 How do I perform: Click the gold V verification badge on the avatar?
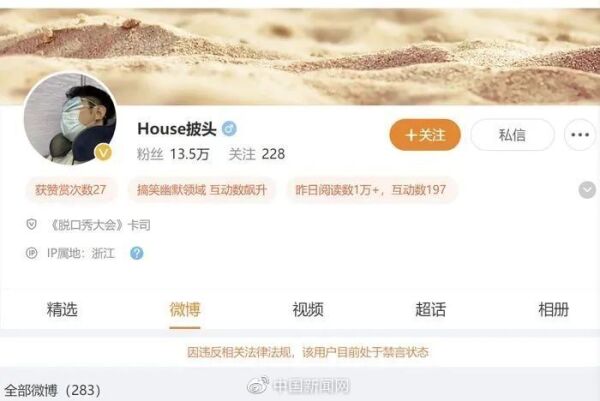tap(103, 153)
